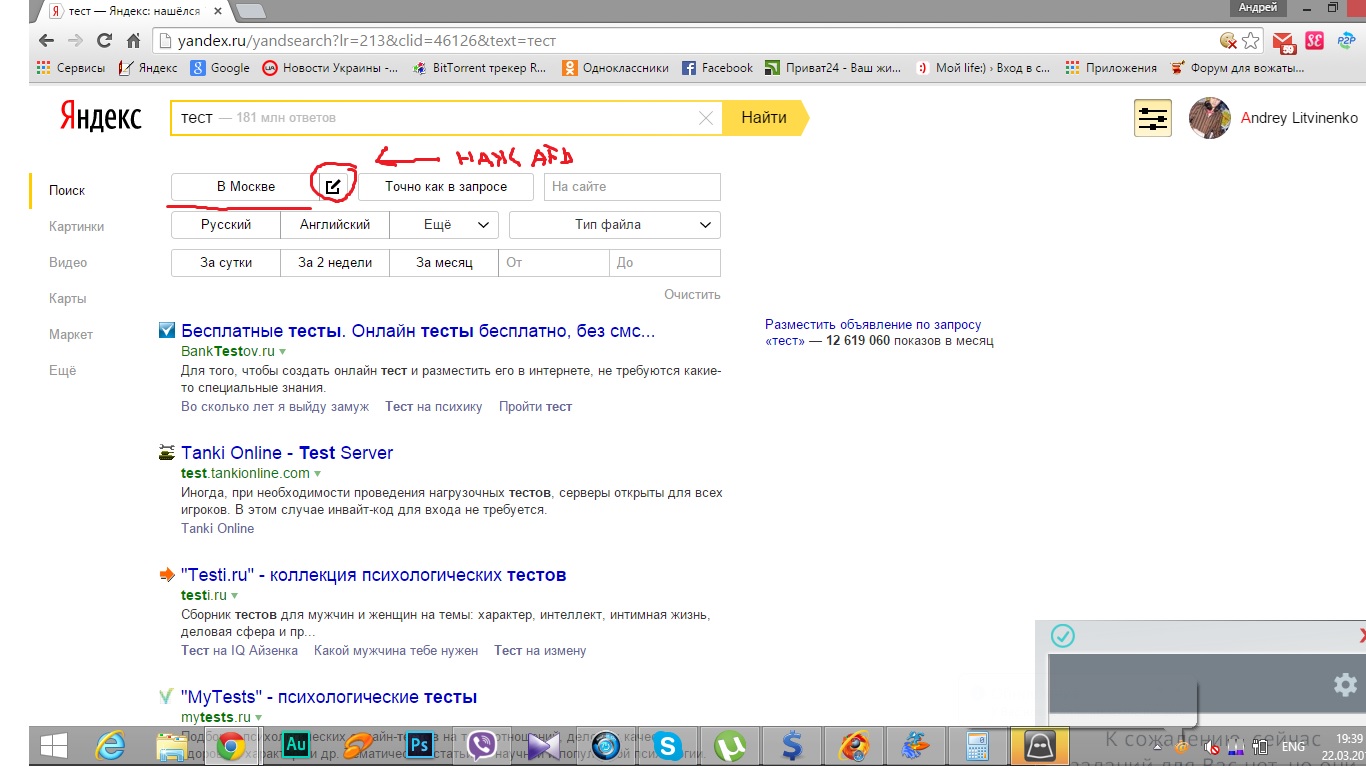Open the Tanki Online - Test Server result
Screen dimensions: 1366x768
(x=287, y=453)
